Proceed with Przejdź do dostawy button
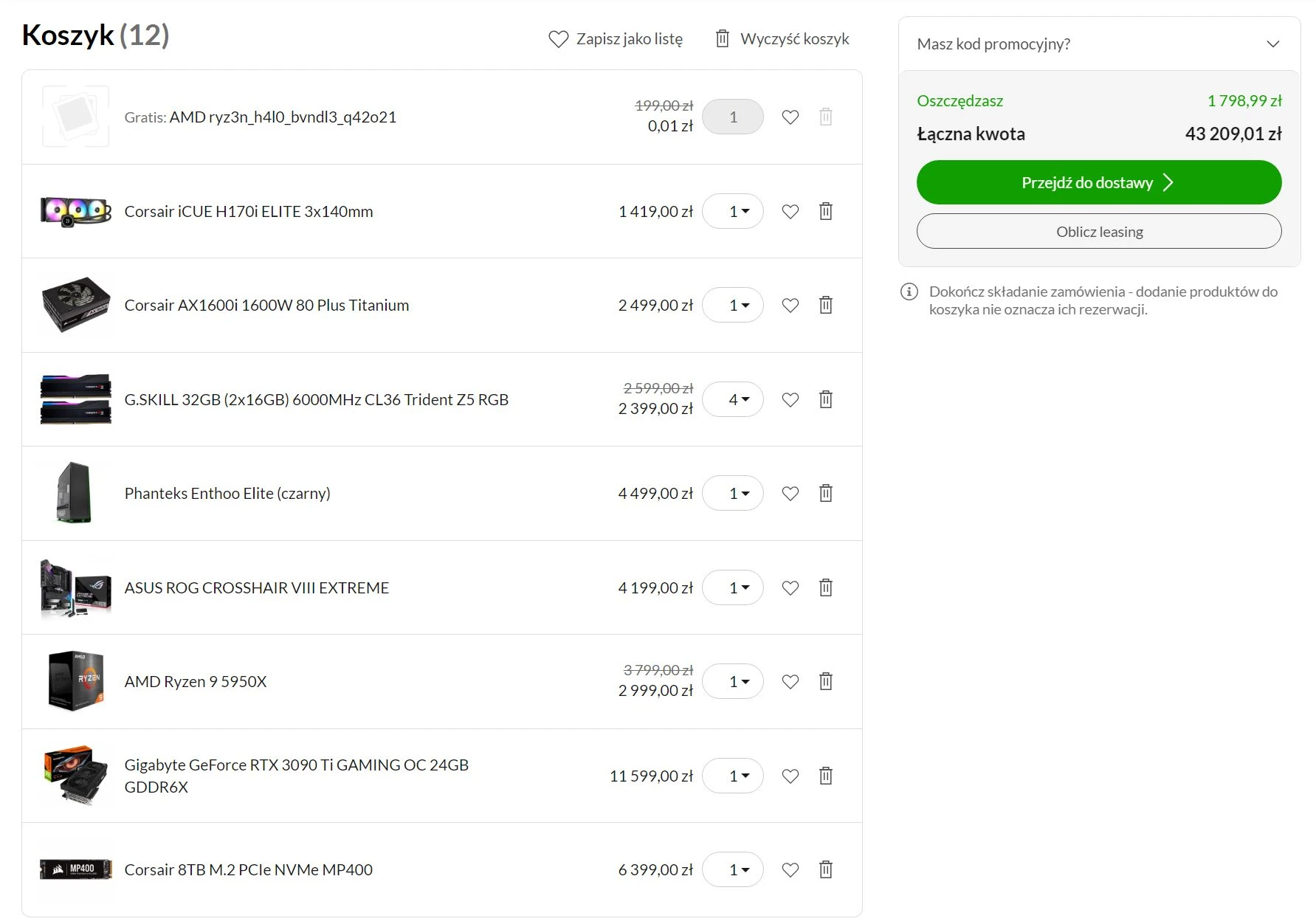This screenshot has height=924, width=1316. click(x=1099, y=182)
